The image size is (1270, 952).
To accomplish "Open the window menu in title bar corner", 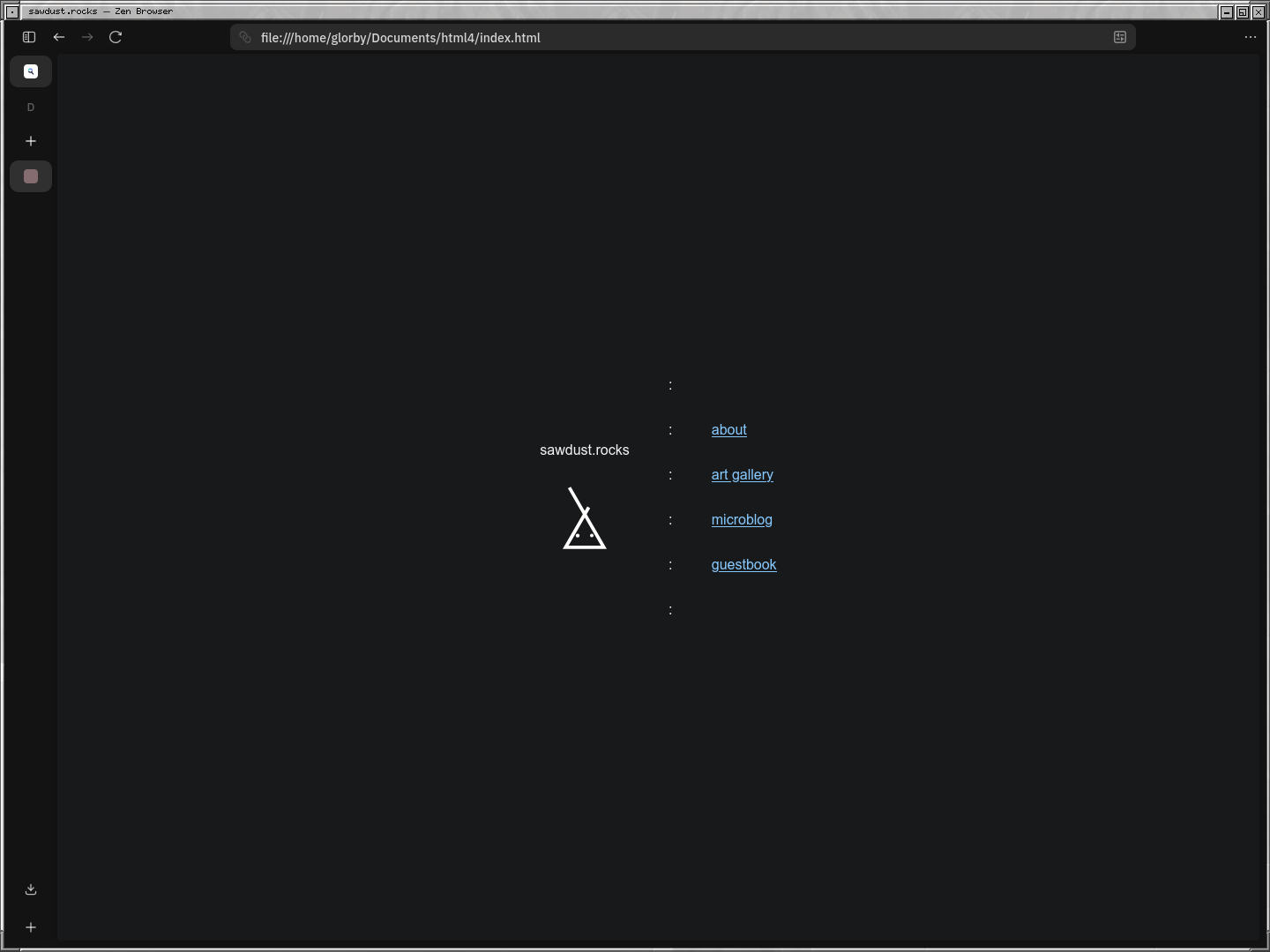I will click(x=11, y=11).
